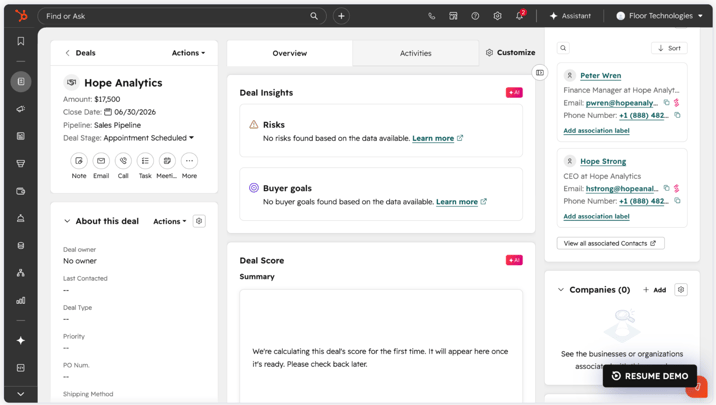Add a company with Add button
The height and width of the screenshot is (405, 716).
click(x=654, y=290)
